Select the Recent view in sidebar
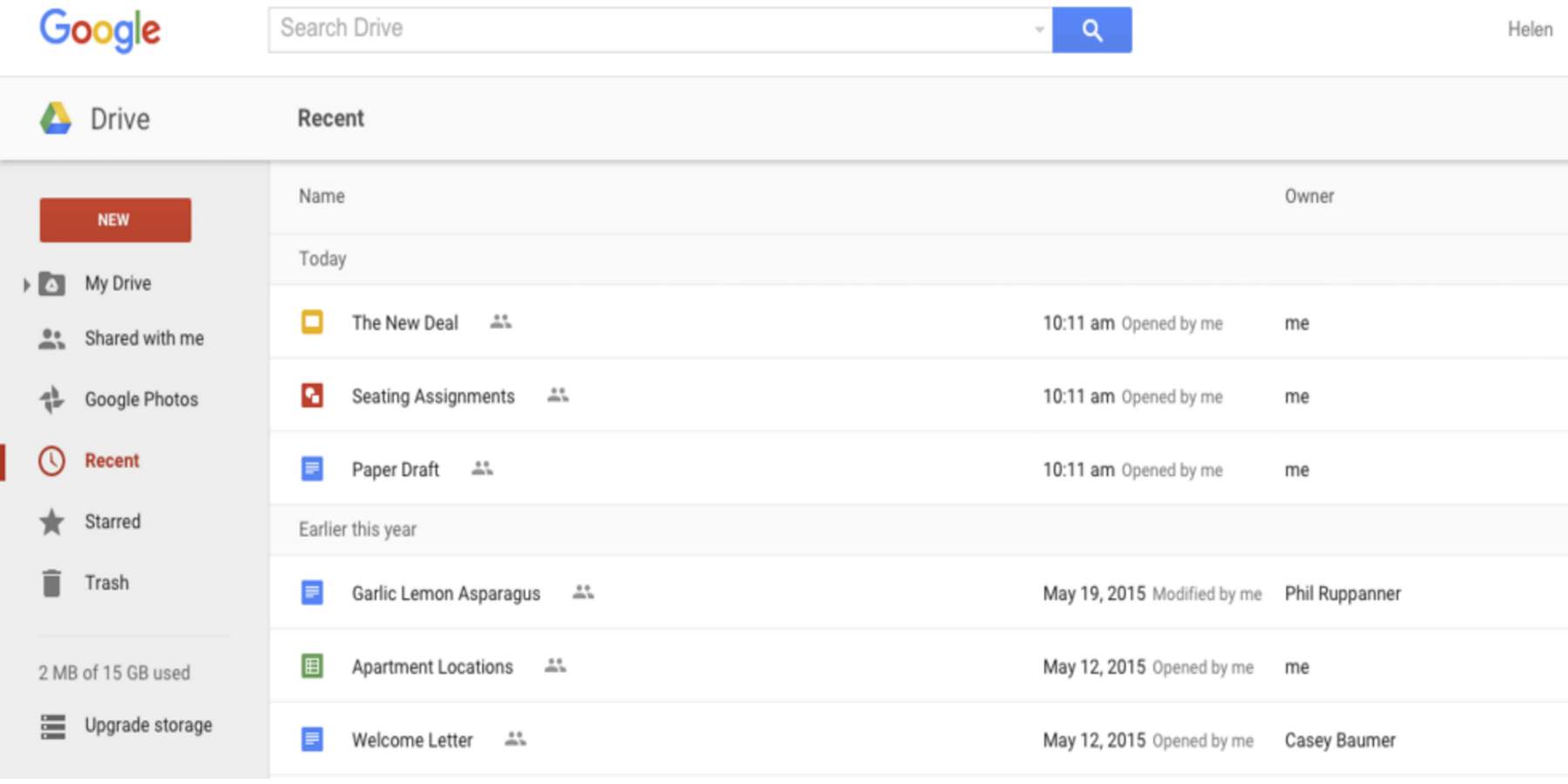Image resolution: width=1568 pixels, height=784 pixels. (x=112, y=460)
